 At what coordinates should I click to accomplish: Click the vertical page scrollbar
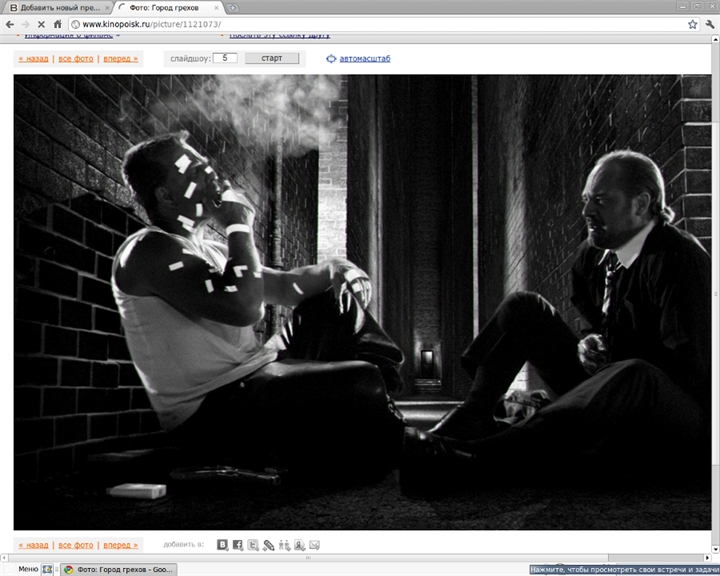[x=715, y=294]
